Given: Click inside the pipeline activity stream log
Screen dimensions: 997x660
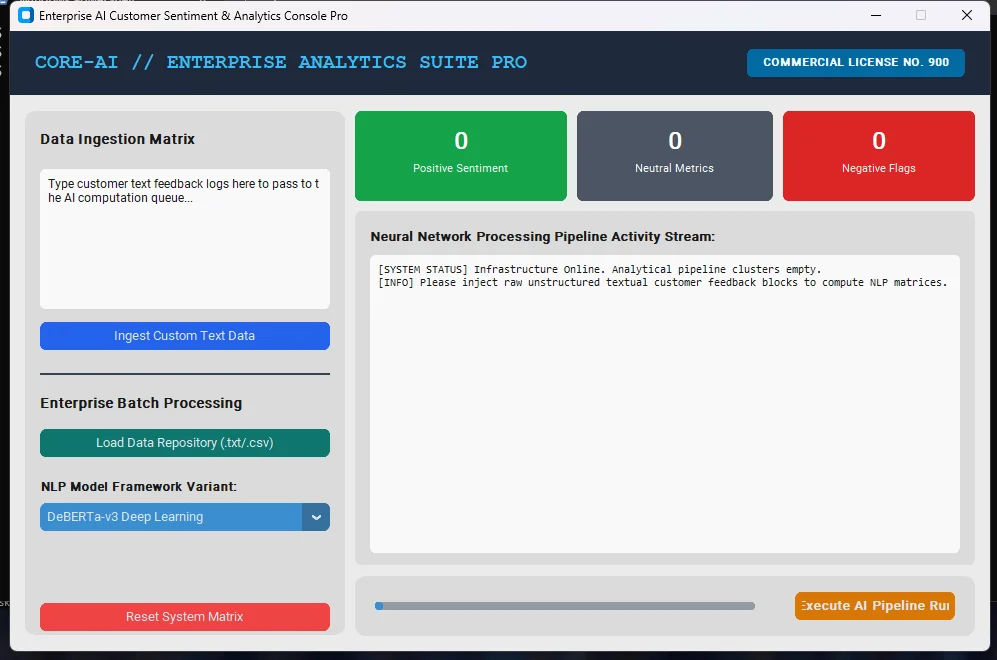Looking at the screenshot, I should pyautogui.click(x=664, y=404).
